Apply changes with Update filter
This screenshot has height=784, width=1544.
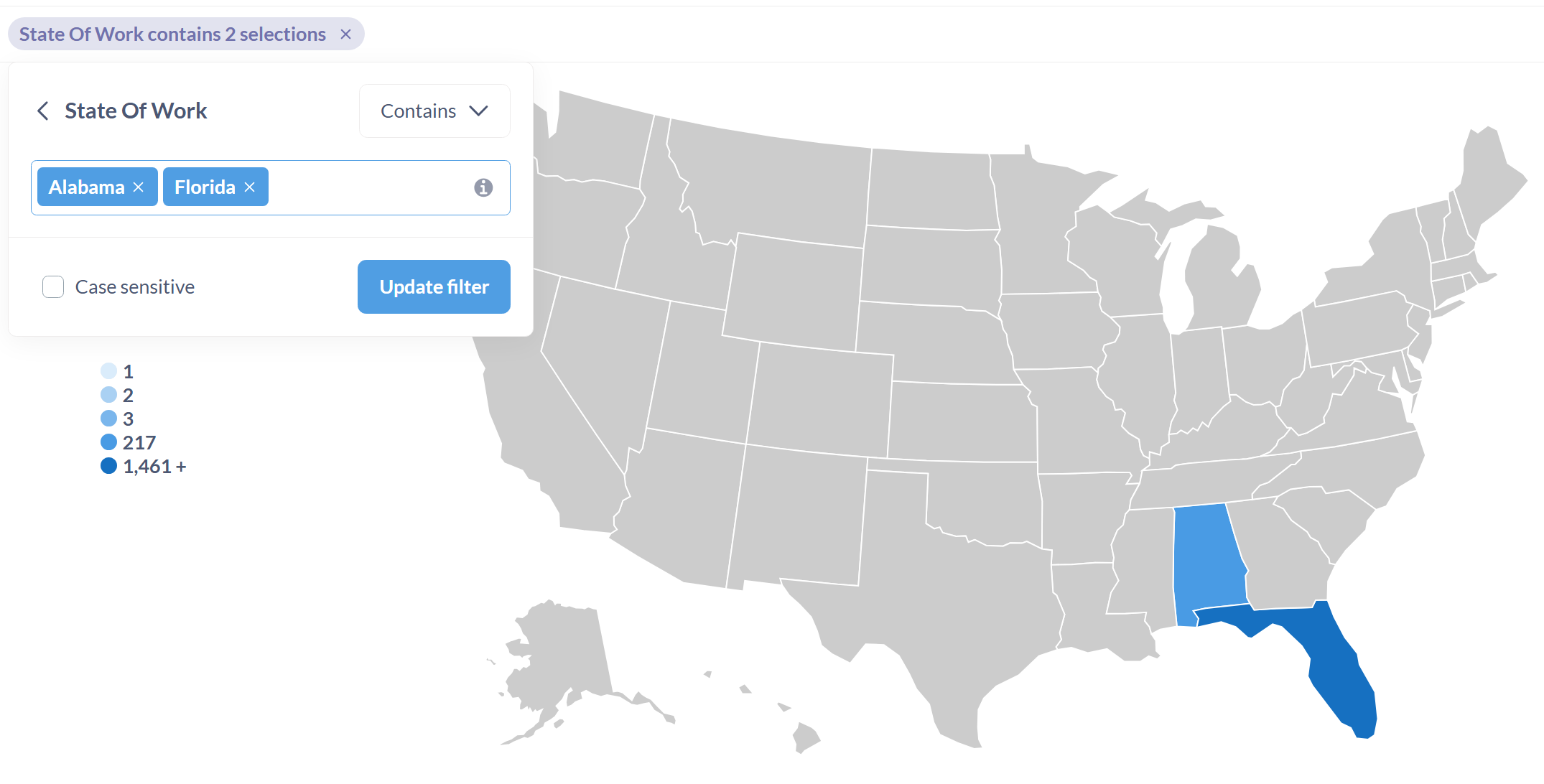(x=434, y=286)
